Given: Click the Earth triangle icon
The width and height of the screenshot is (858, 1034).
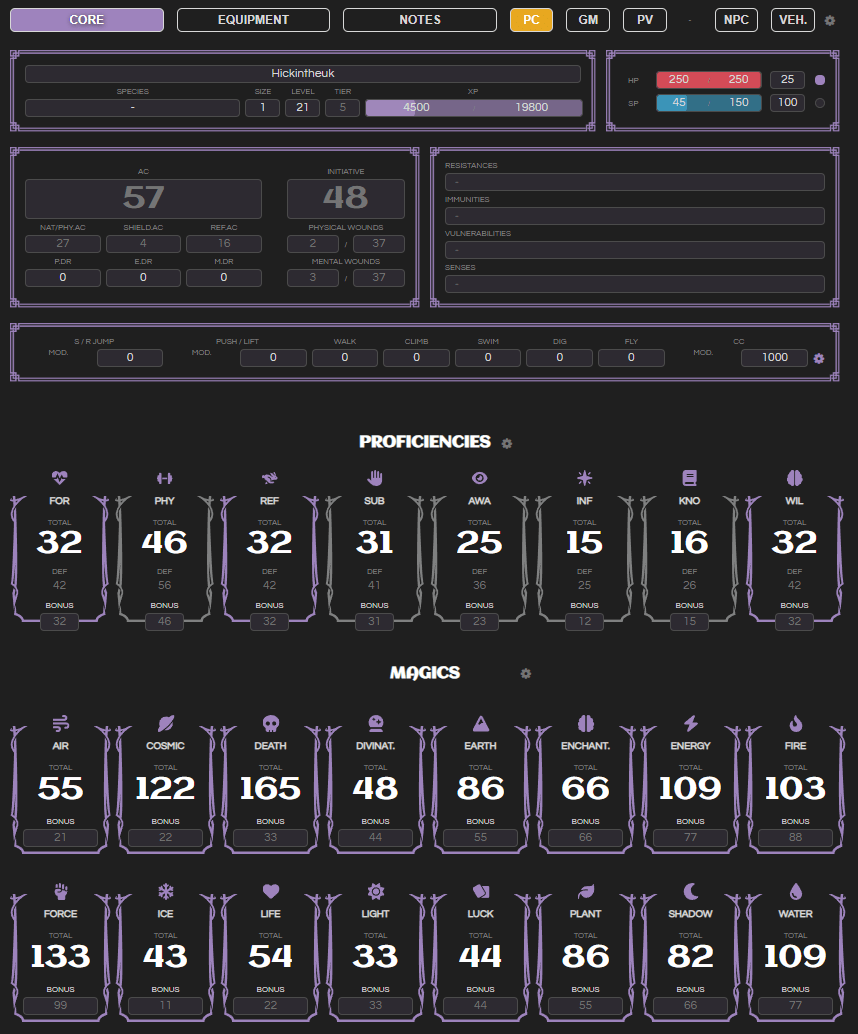Looking at the screenshot, I should pos(480,723).
